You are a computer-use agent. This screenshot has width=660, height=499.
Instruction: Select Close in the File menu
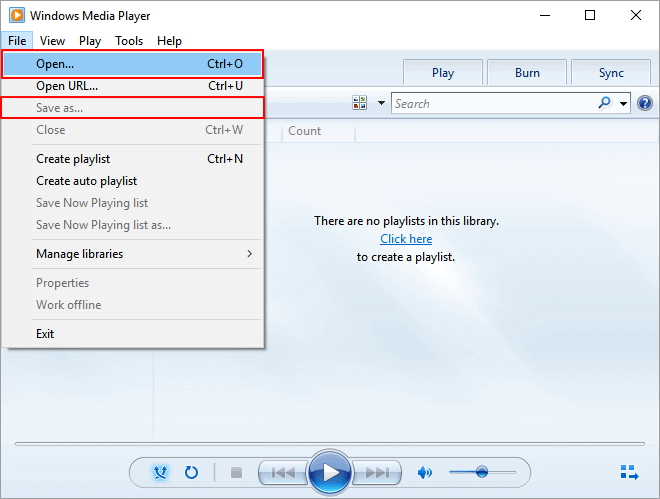(x=133, y=130)
